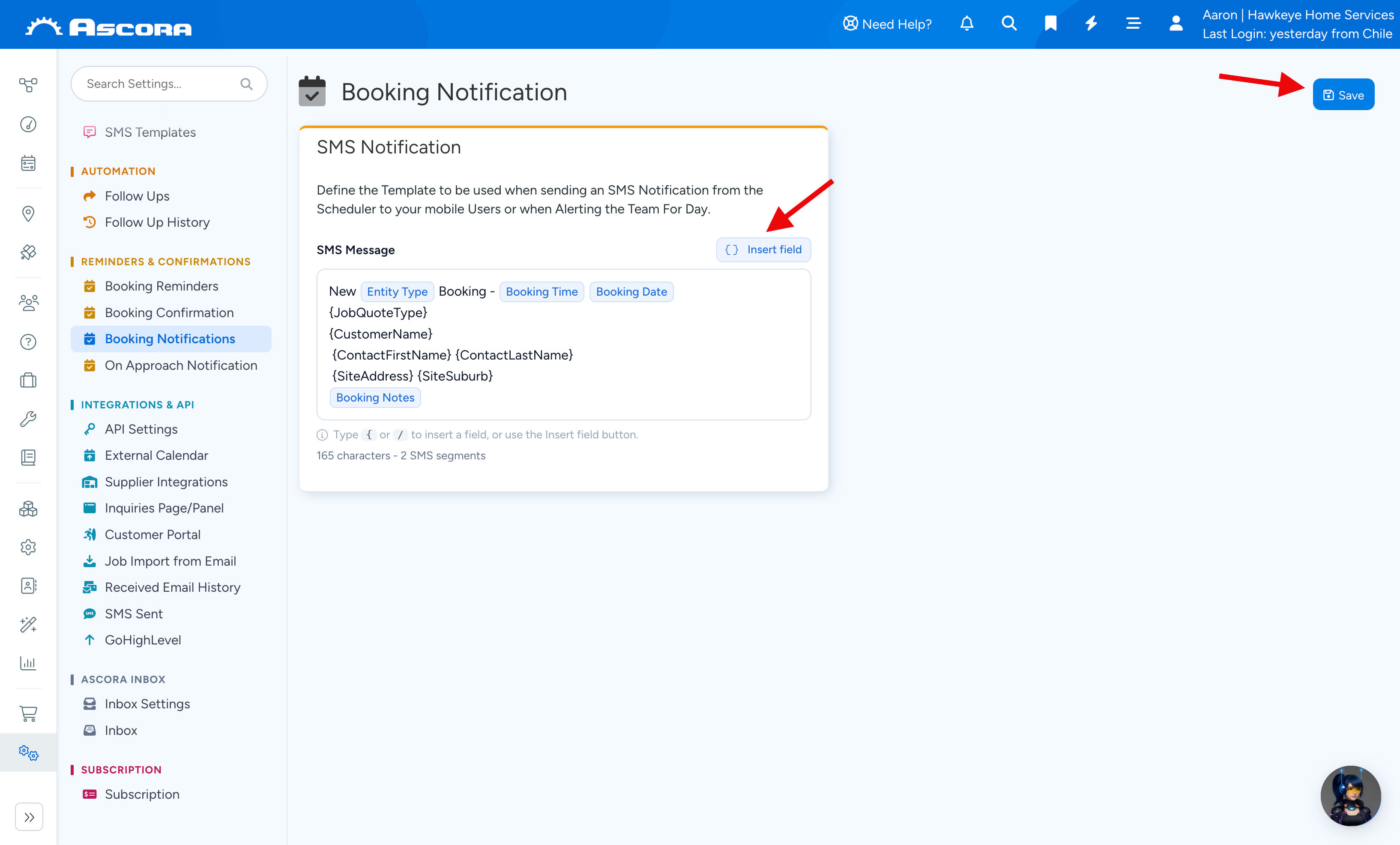
Task: Open Follow Ups settings
Action: click(137, 196)
